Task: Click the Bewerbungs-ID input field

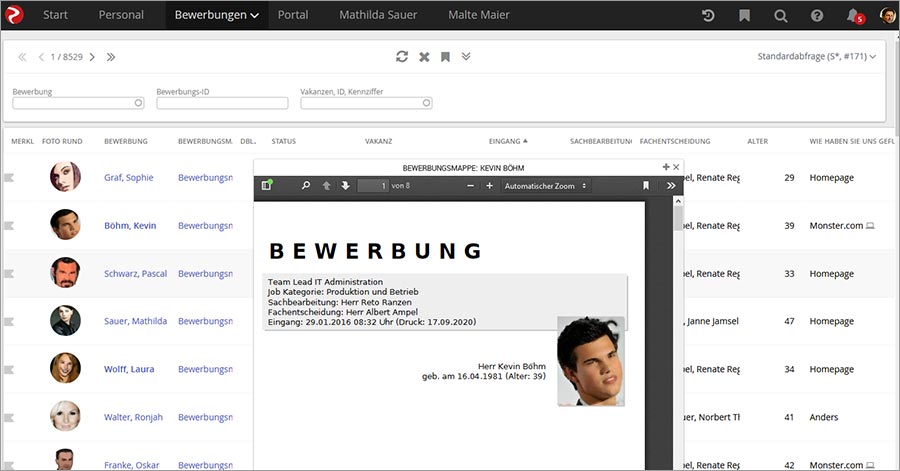Action: point(222,103)
